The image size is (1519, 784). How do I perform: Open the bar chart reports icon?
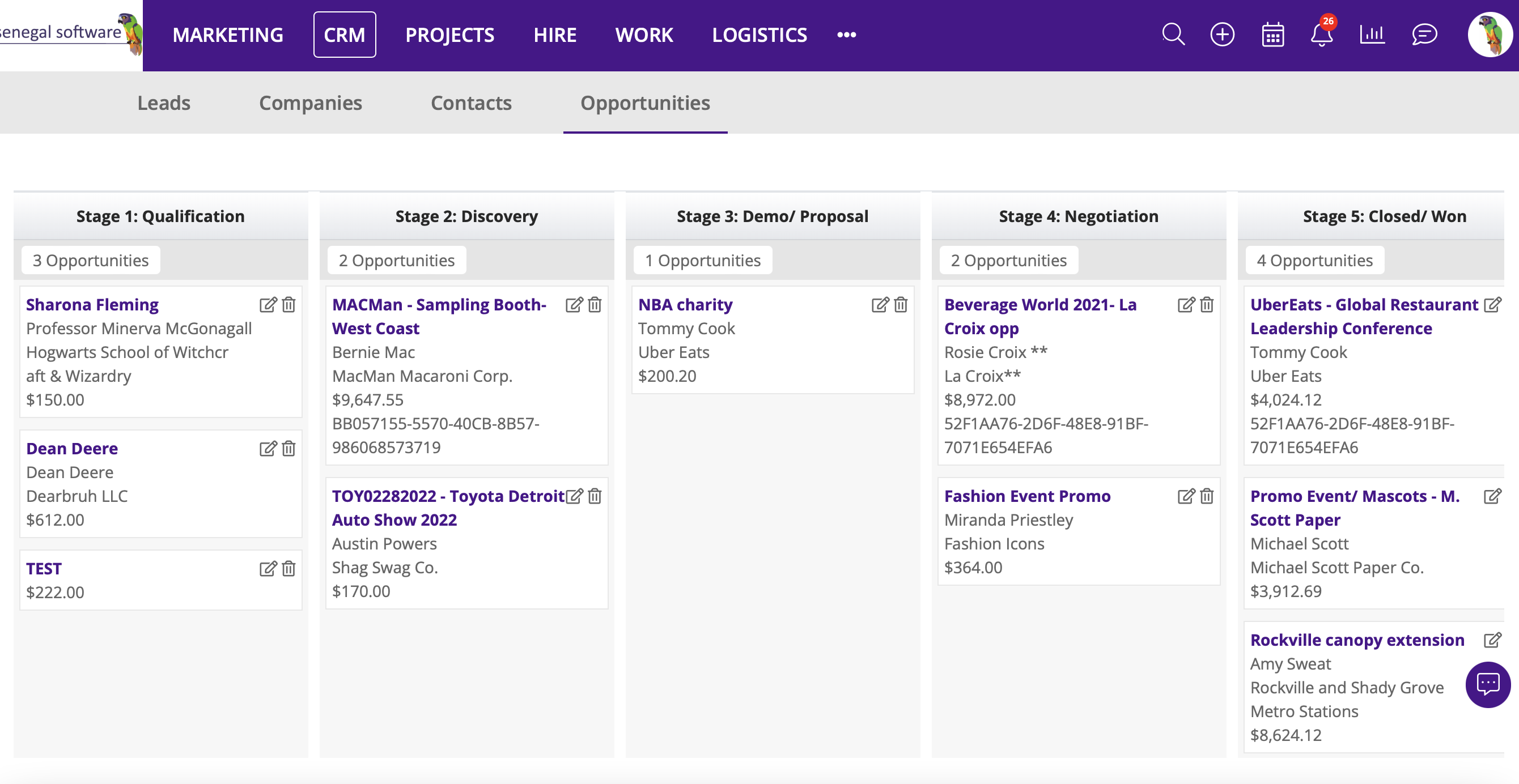[1372, 34]
